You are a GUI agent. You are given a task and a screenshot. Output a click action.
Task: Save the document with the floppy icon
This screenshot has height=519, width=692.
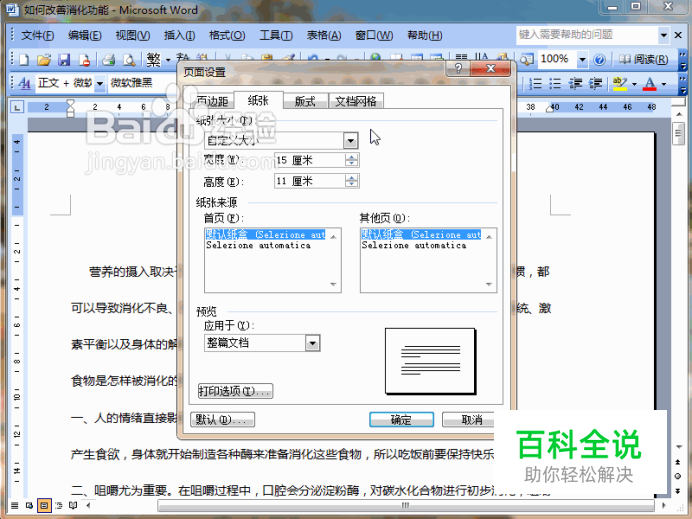click(x=64, y=59)
